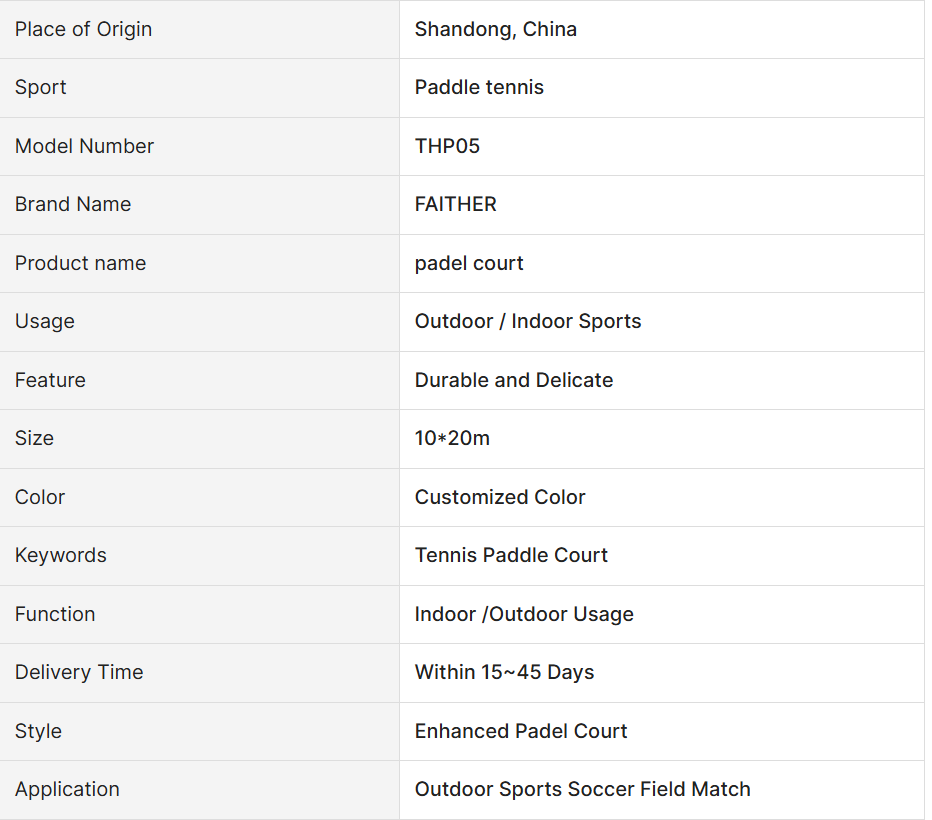
Task: Click the 'padel court' product name value
Action: [x=469, y=263]
